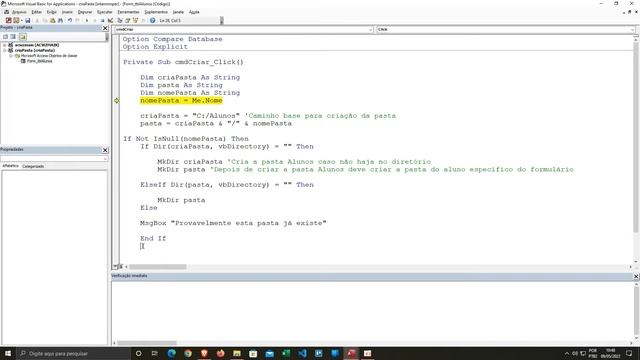Open the Insert Module dropdown arrow
The height and width of the screenshot is (360, 640).
[21, 20]
